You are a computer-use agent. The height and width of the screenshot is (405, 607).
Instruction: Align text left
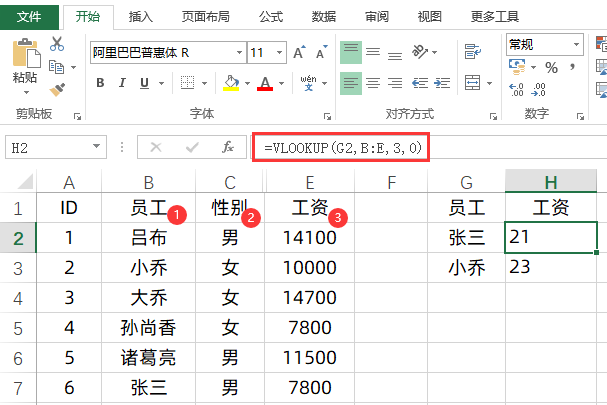(x=351, y=83)
